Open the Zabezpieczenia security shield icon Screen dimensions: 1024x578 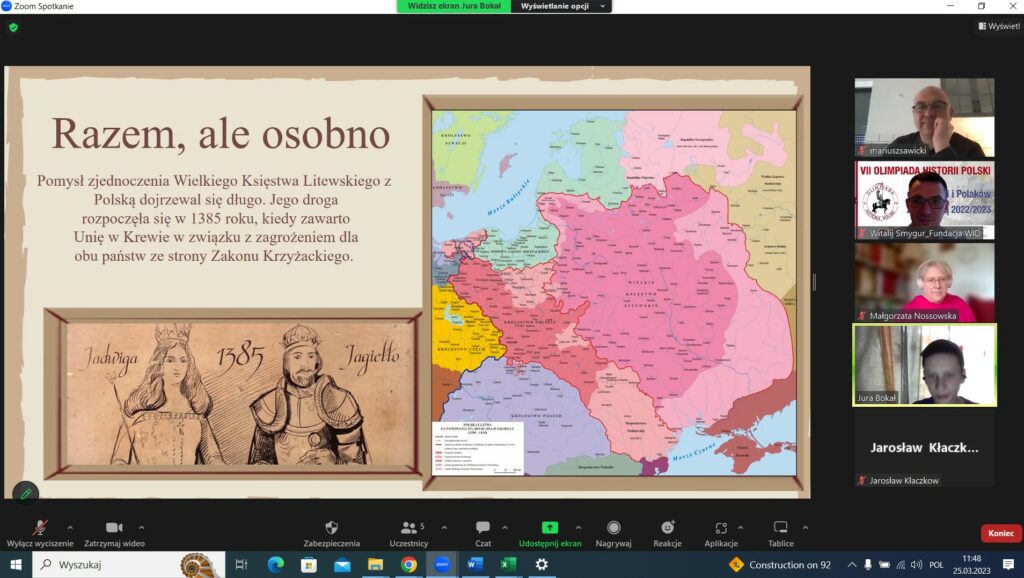click(332, 528)
